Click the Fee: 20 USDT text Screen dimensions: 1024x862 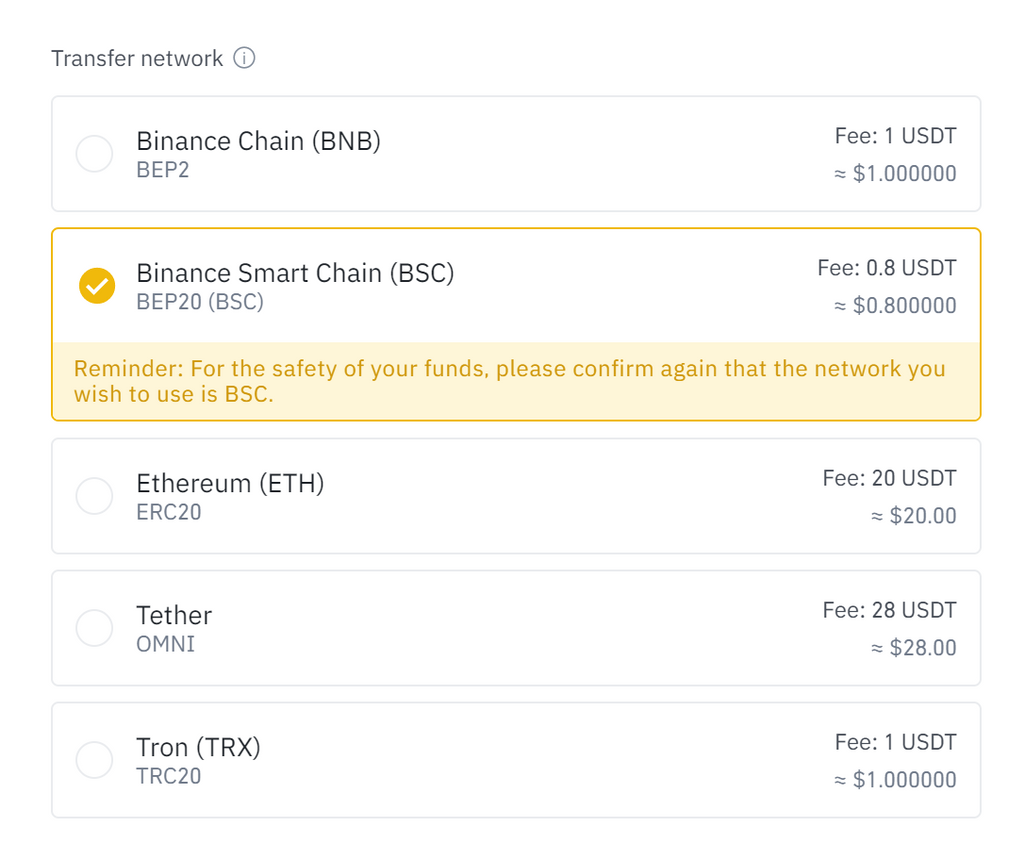[889, 478]
